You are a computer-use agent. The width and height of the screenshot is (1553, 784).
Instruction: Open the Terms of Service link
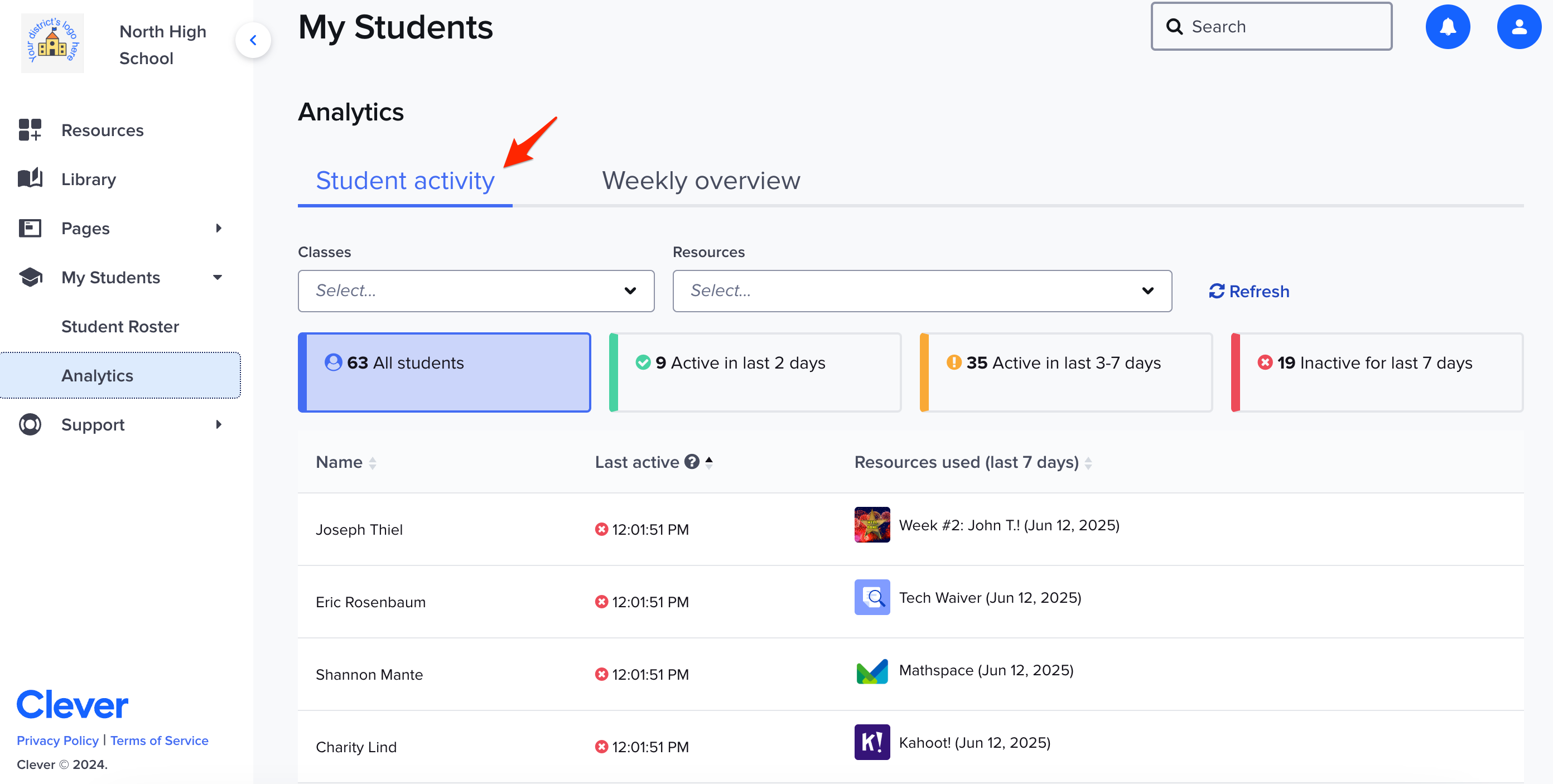coord(159,741)
